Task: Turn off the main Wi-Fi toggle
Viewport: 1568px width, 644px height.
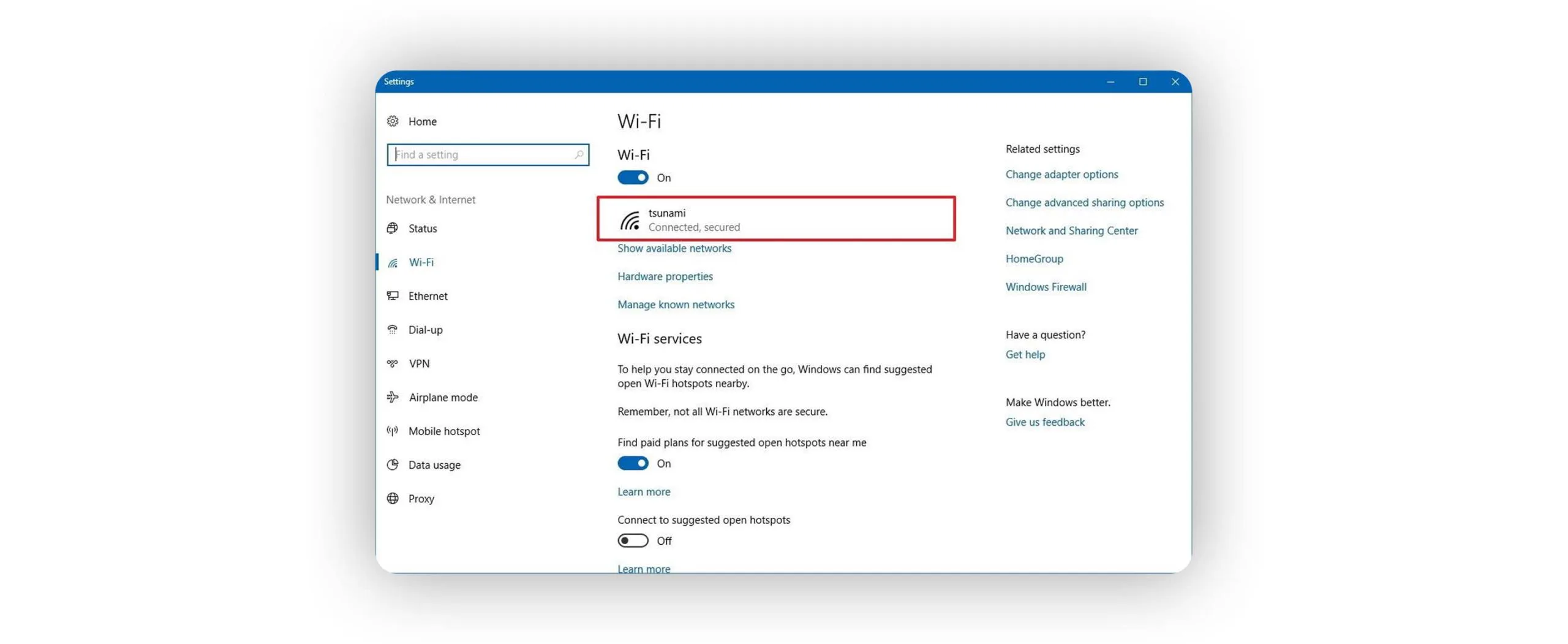Action: (x=632, y=178)
